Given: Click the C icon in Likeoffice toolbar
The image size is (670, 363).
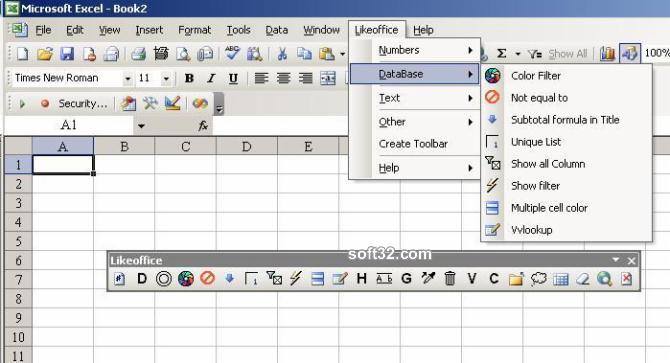Looking at the screenshot, I should 494,279.
